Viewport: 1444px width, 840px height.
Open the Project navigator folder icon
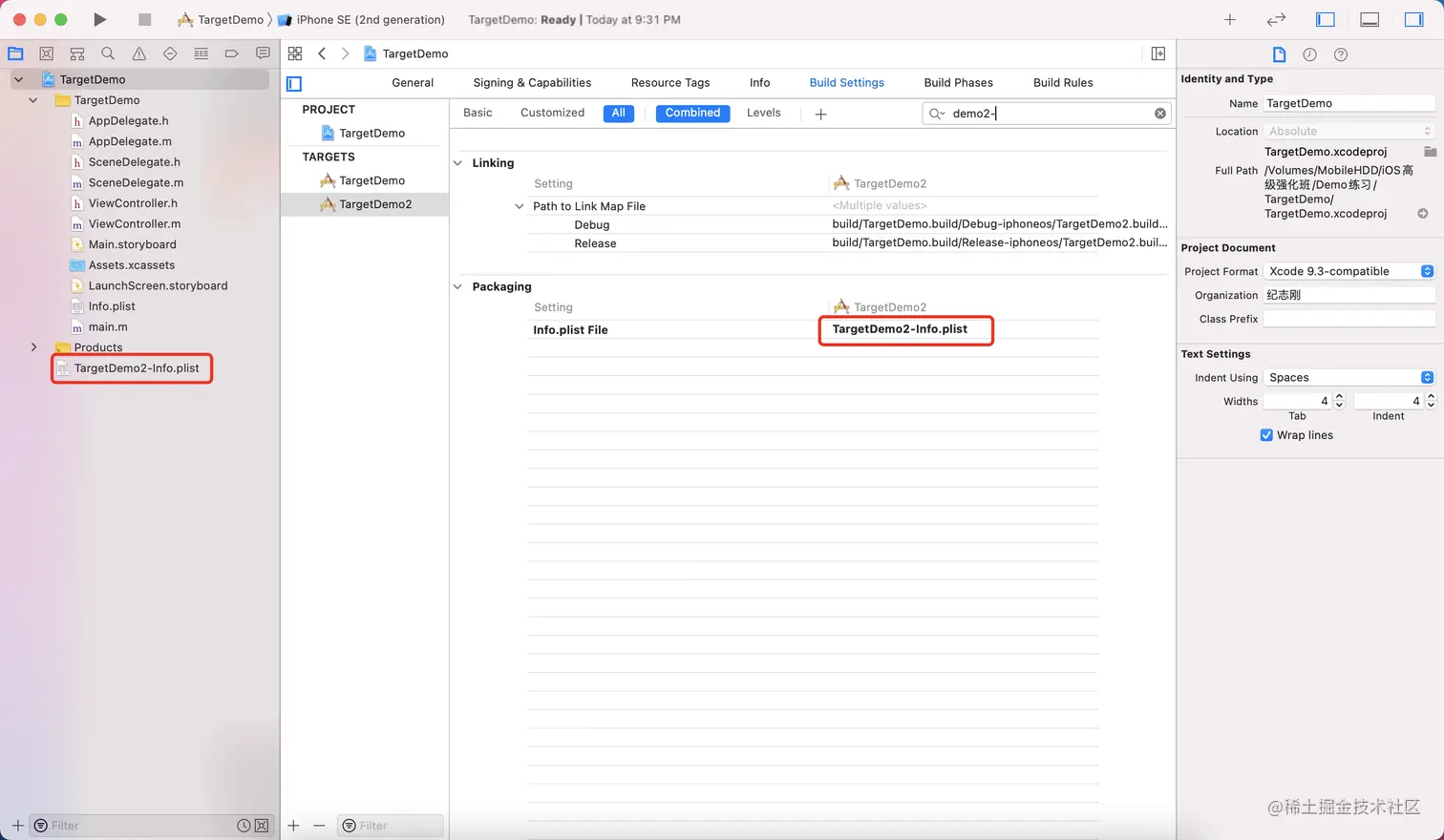coord(15,53)
